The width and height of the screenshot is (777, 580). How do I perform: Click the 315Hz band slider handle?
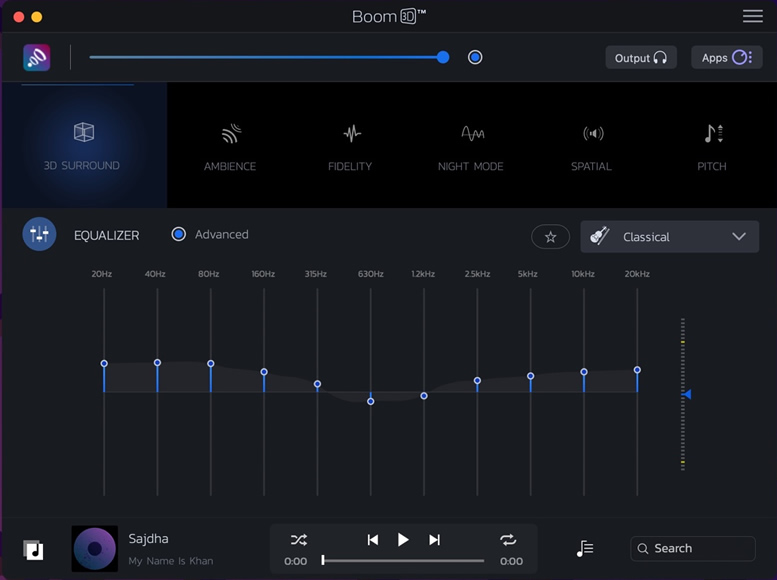(x=318, y=384)
